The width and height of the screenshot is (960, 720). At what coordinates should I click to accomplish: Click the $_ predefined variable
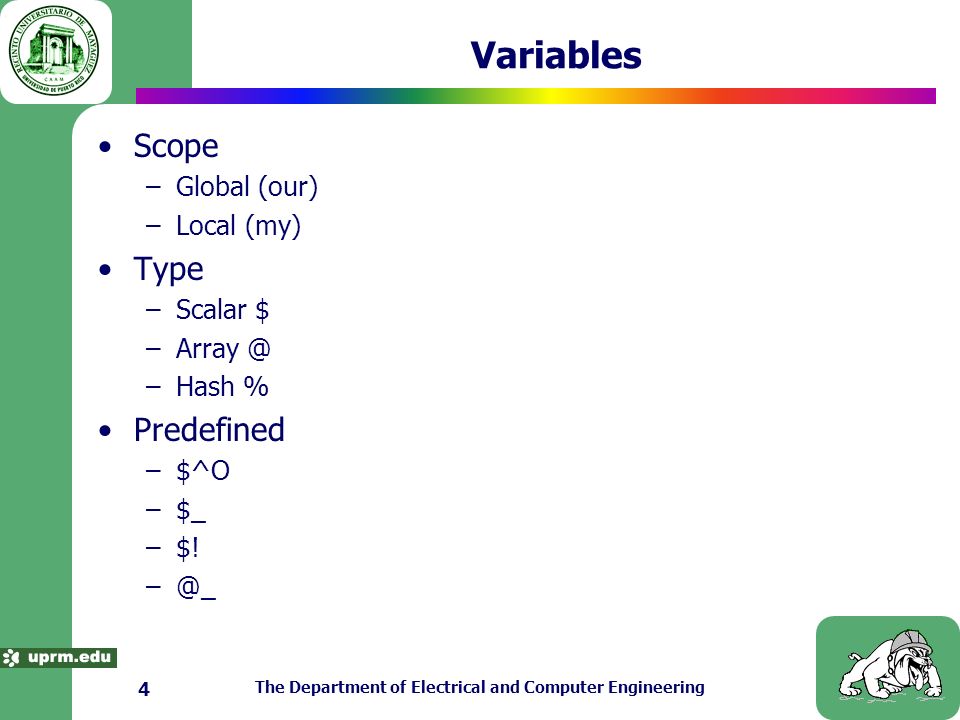point(191,511)
